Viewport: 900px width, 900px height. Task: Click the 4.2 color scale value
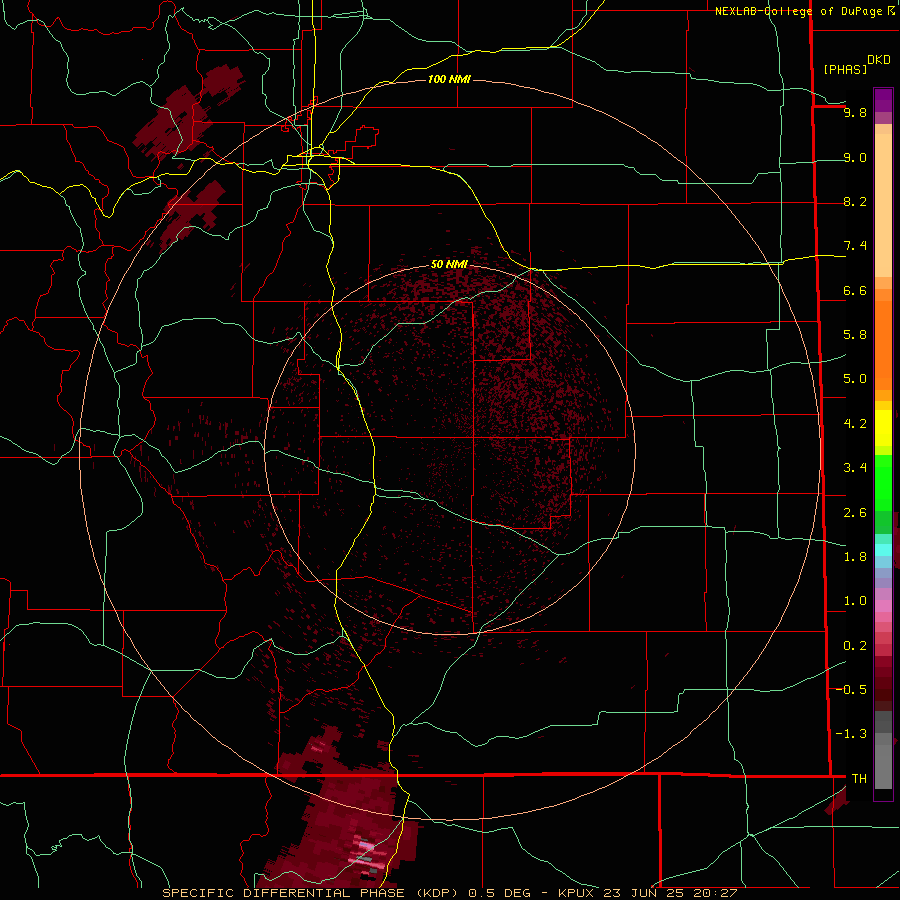pos(855,424)
